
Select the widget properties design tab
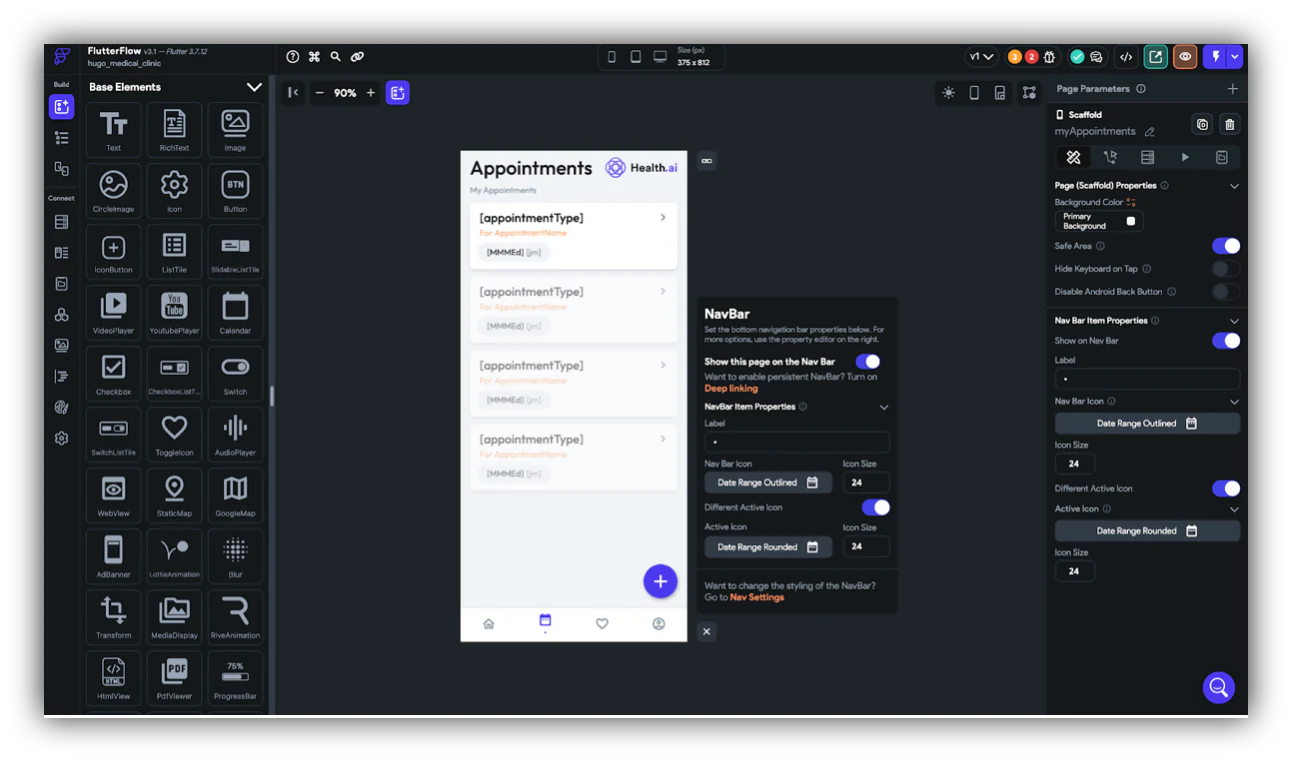tap(1073, 157)
